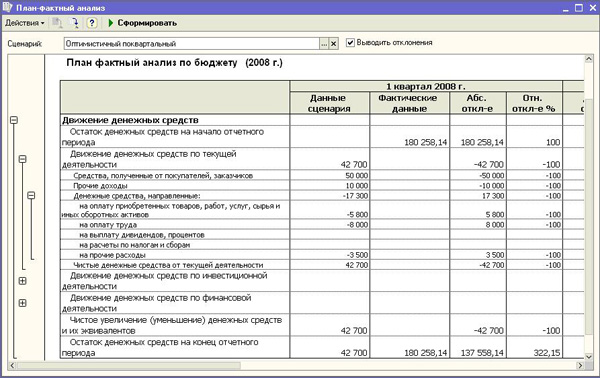
Task: Click the restore settings arrow icon
Action: point(75,23)
